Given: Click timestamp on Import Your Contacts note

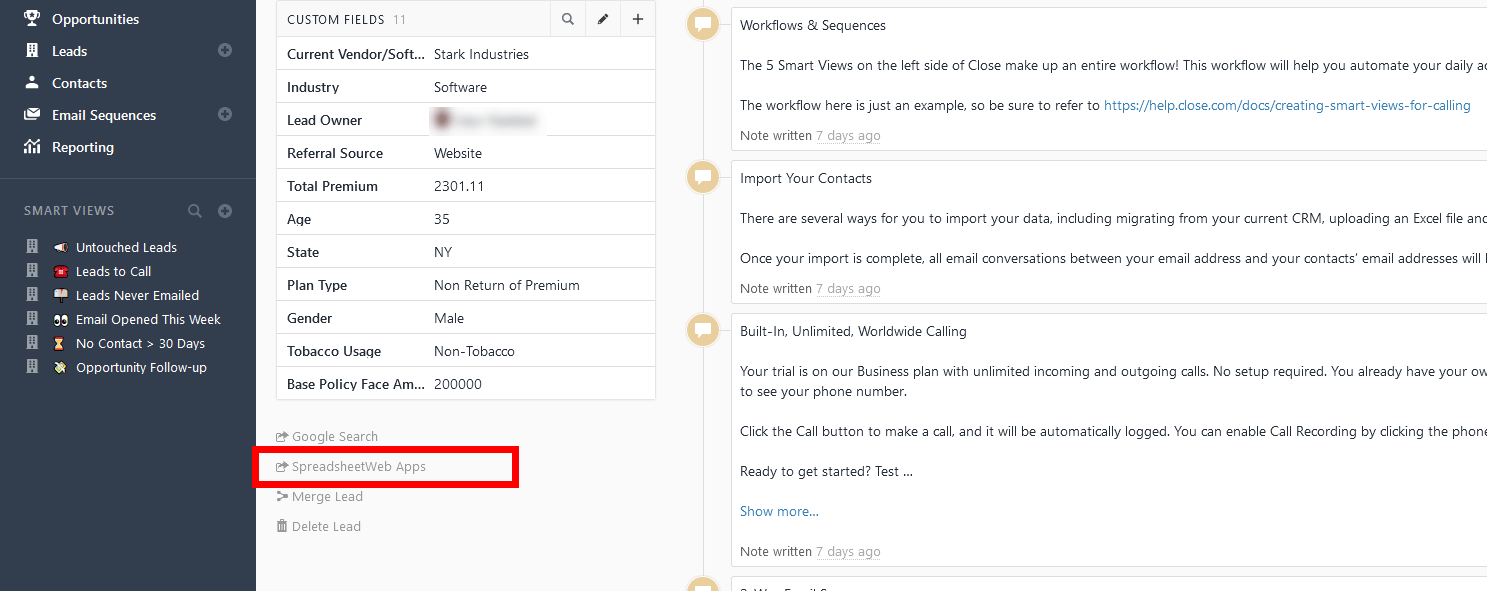Looking at the screenshot, I should tap(848, 288).
